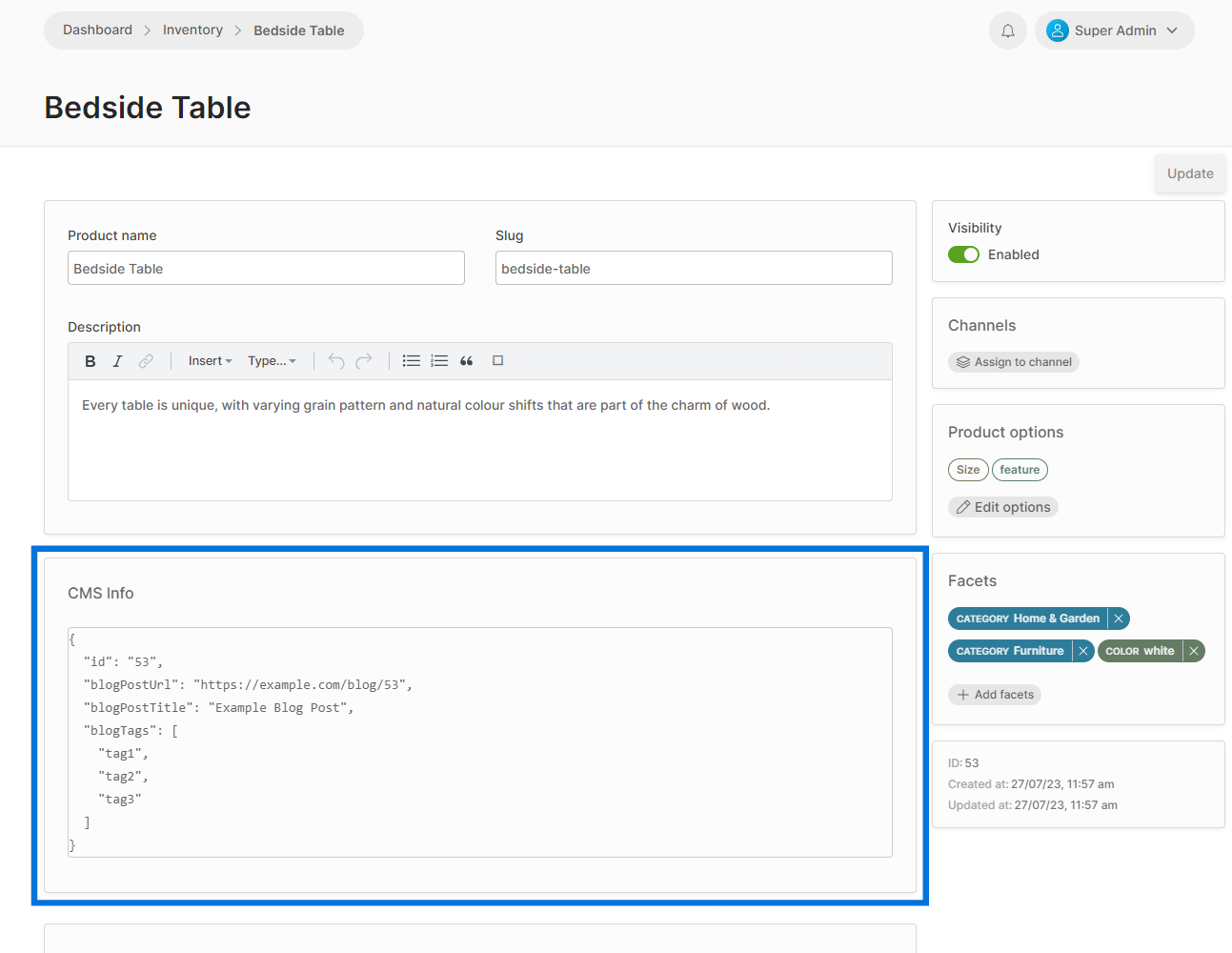The height and width of the screenshot is (953, 1232).
Task: Click inside the Slug input field
Action: coord(693,268)
